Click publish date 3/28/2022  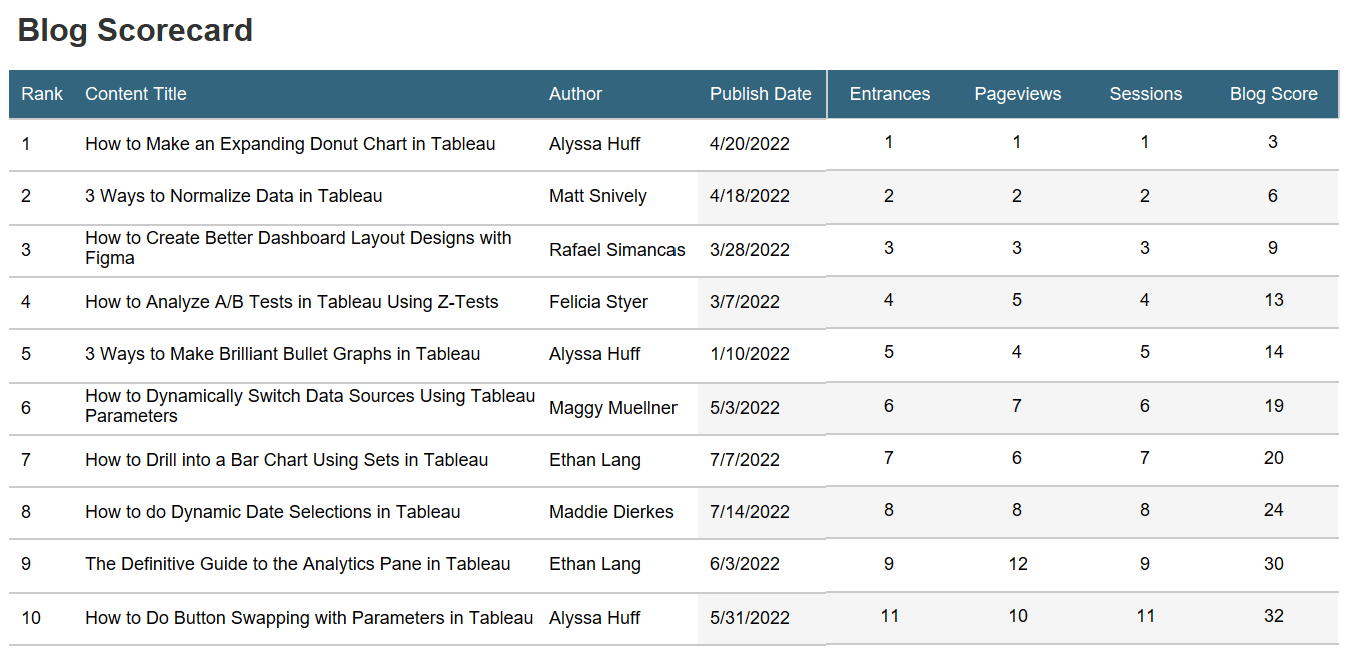click(x=750, y=250)
